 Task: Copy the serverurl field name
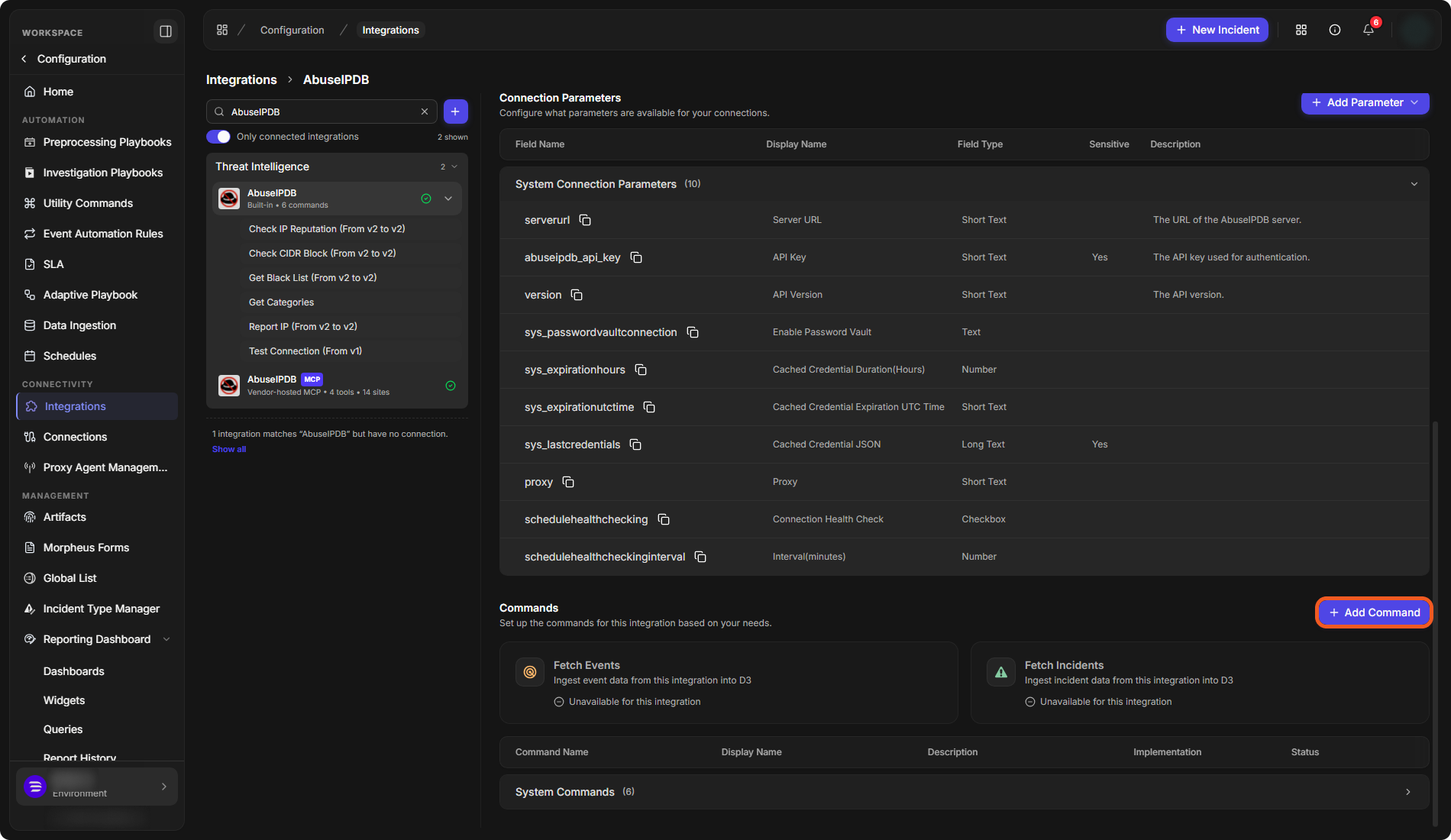pos(585,220)
